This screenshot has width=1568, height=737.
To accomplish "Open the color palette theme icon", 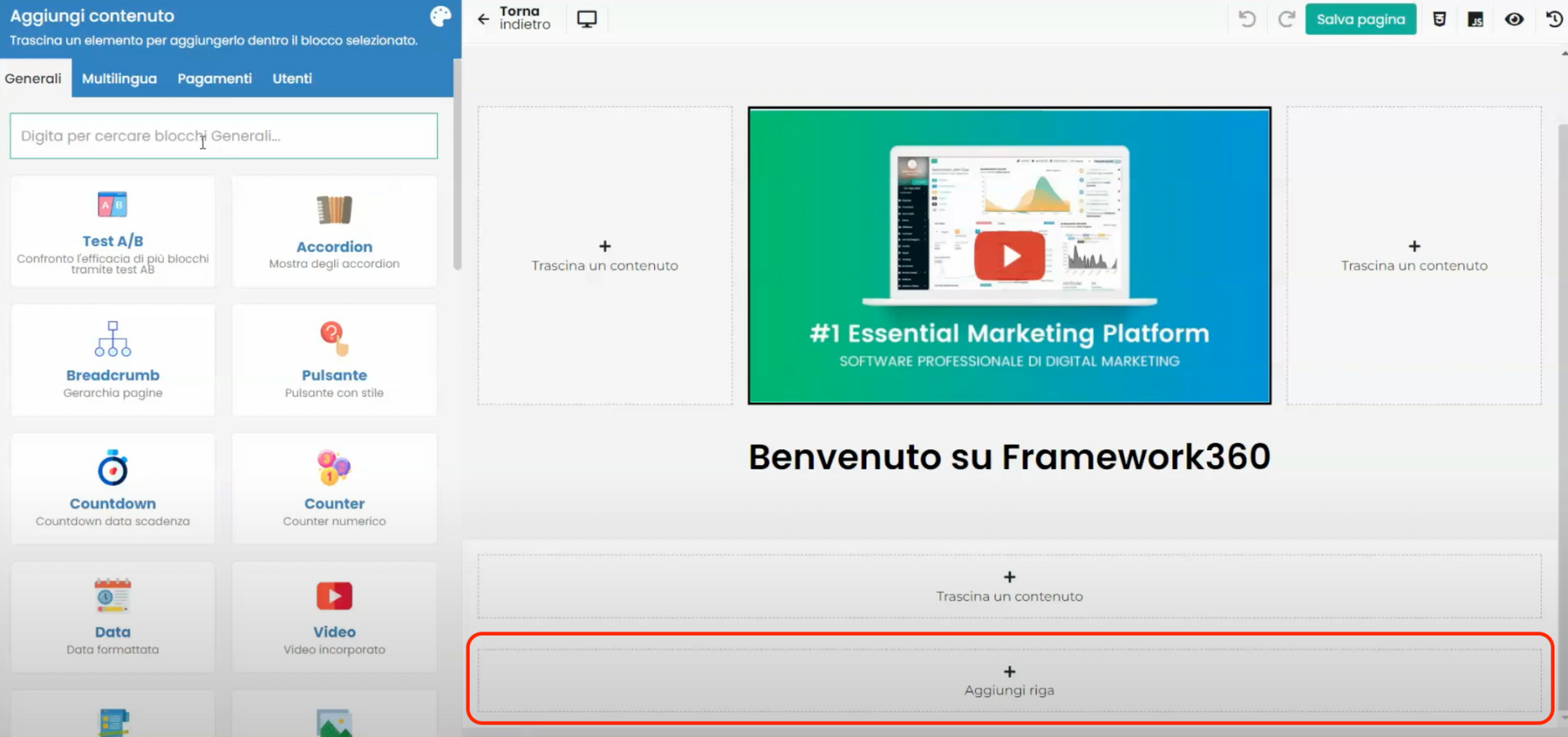I will (440, 16).
